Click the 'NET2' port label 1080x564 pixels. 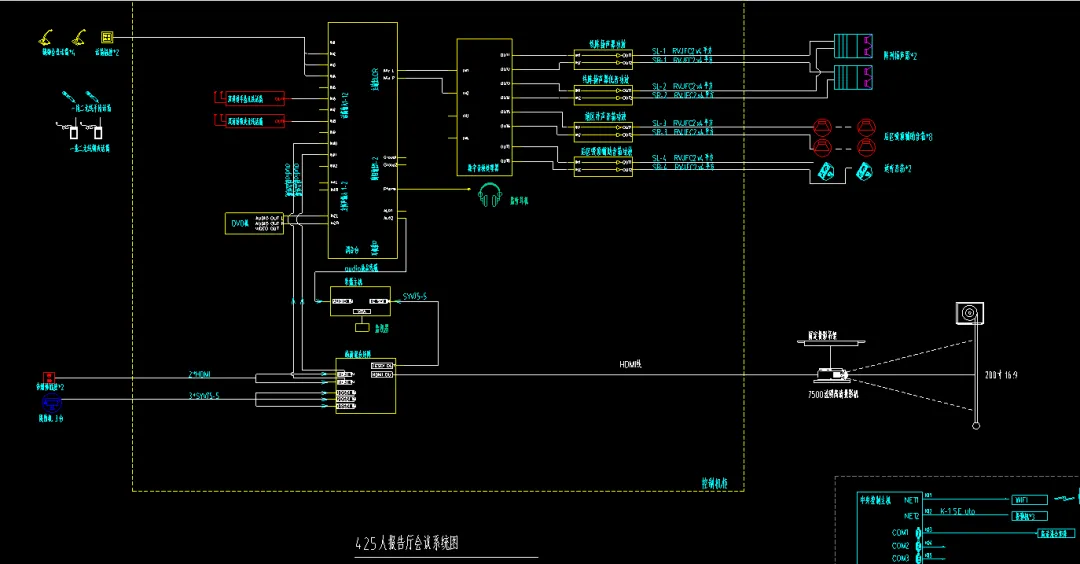[911, 516]
